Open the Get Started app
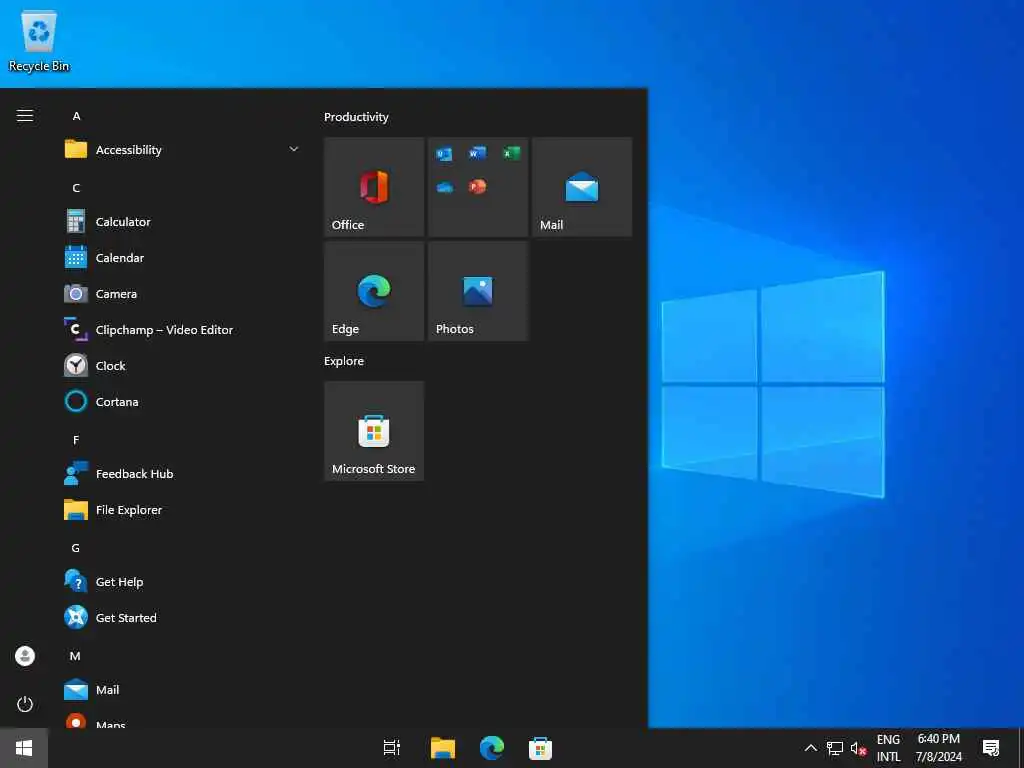1024x768 pixels. click(183, 617)
